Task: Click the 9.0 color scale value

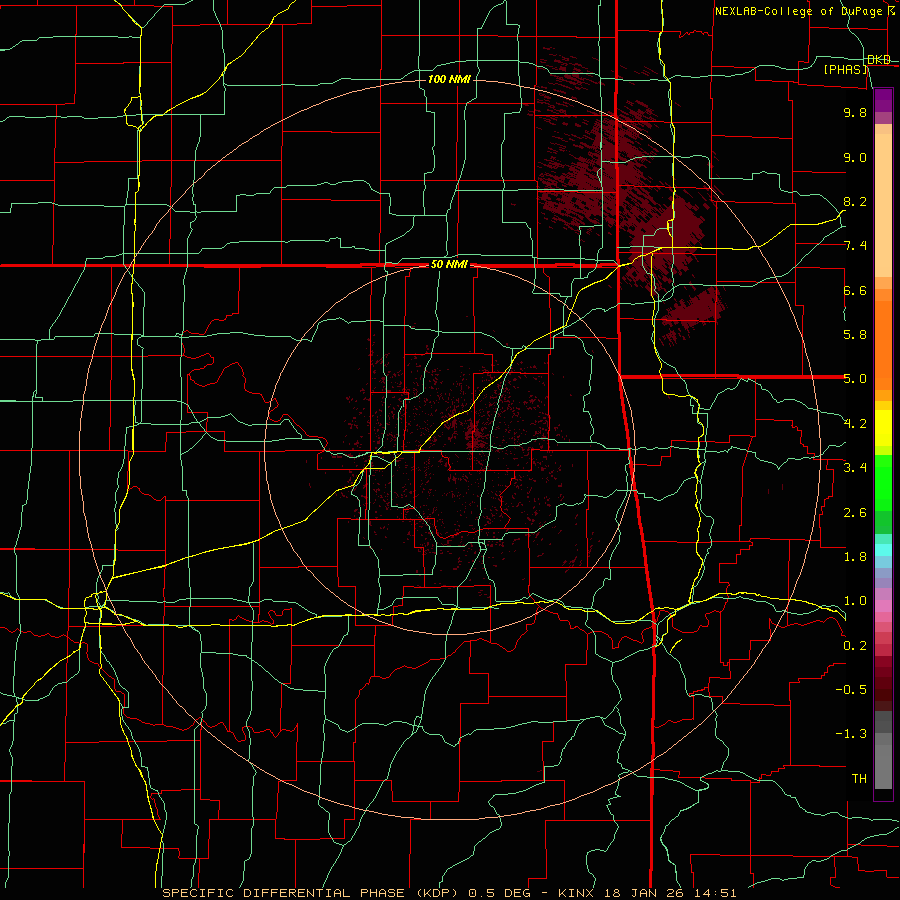Action: point(855,157)
